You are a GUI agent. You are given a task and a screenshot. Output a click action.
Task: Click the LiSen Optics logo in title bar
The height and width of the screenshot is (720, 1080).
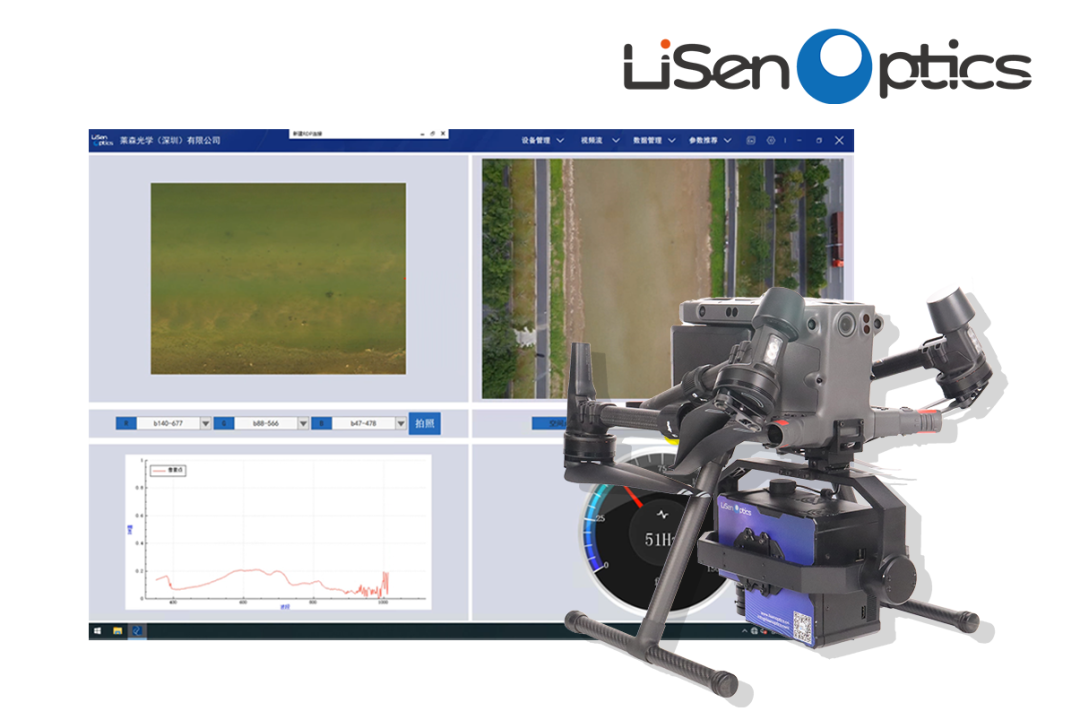click(x=102, y=140)
